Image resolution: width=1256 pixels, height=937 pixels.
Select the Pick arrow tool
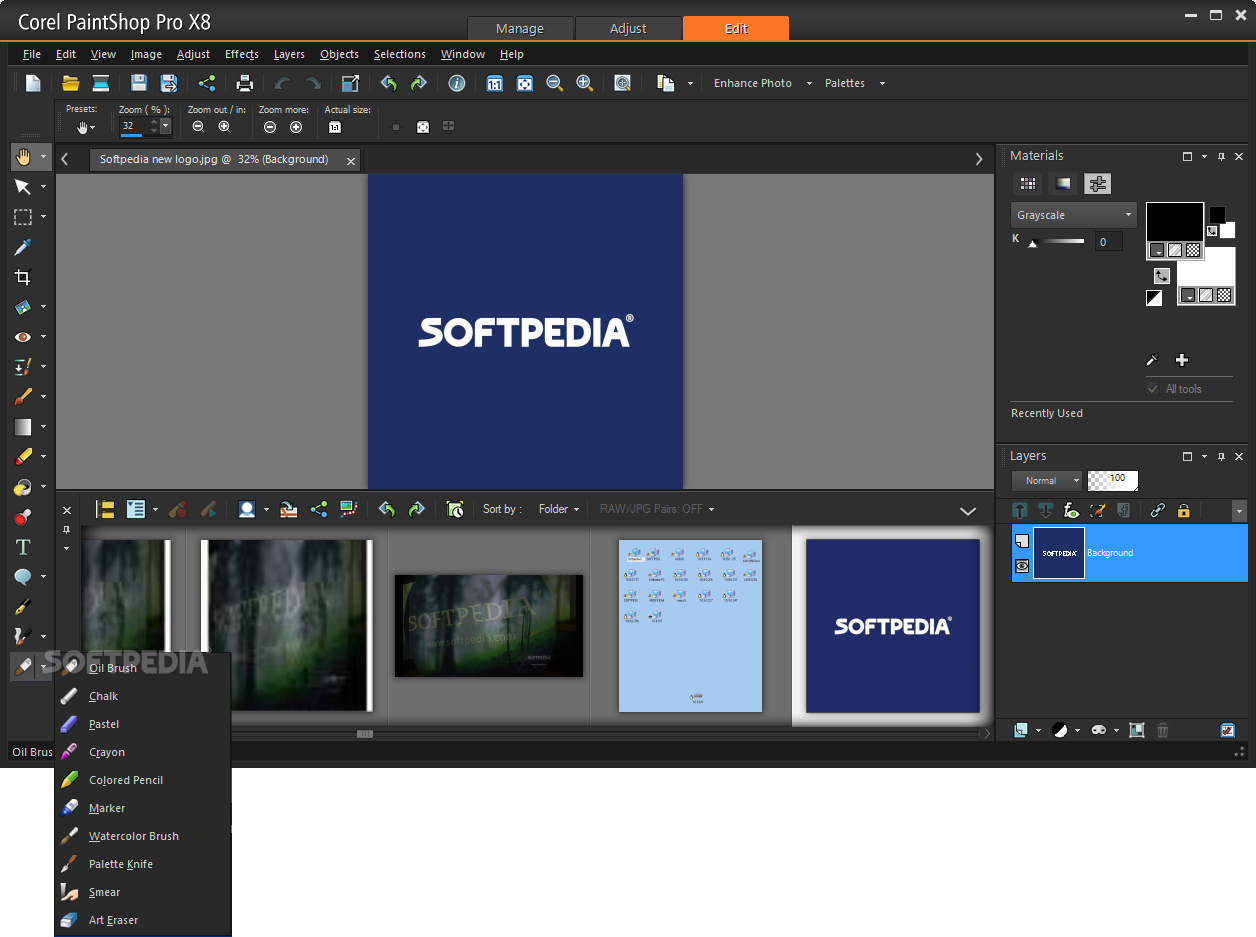point(23,187)
